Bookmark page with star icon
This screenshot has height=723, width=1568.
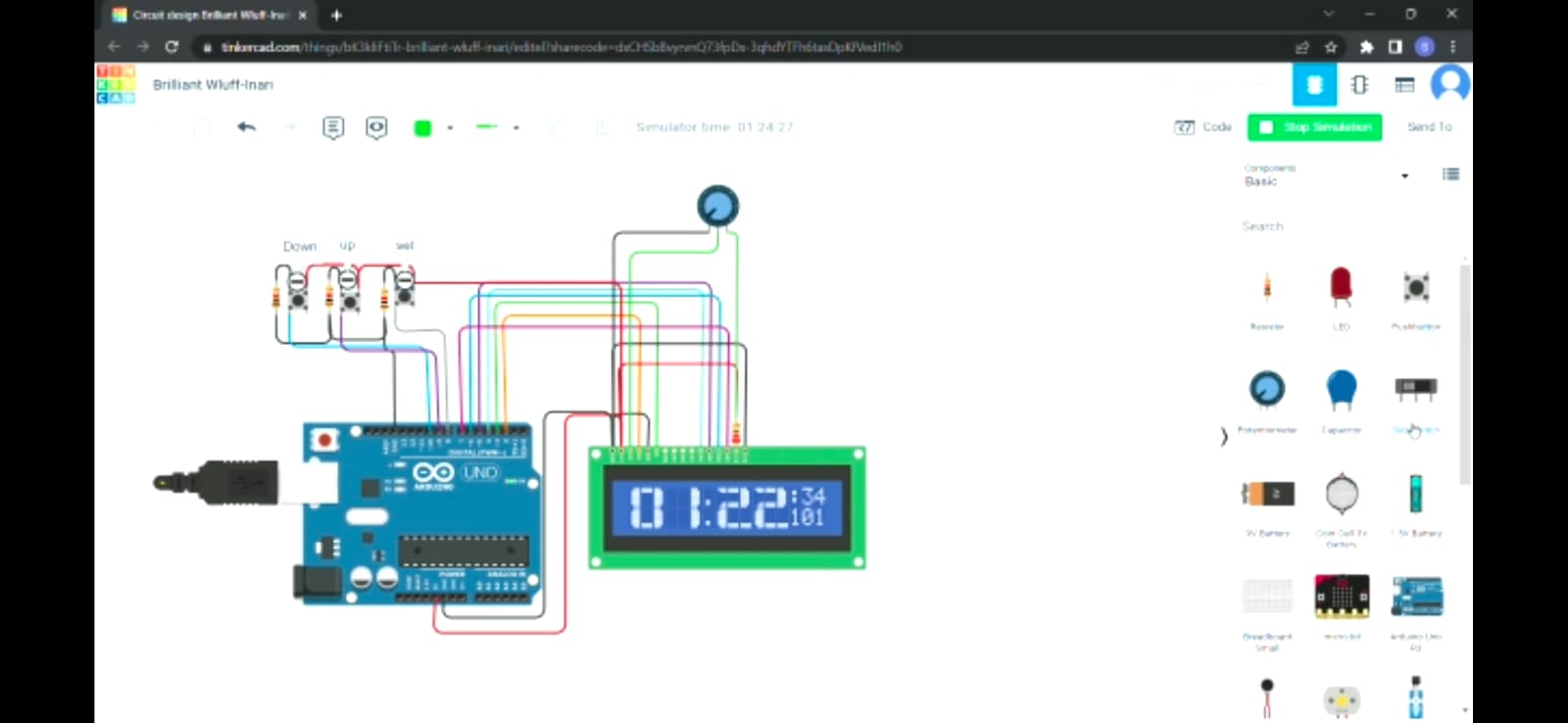pyautogui.click(x=1331, y=47)
